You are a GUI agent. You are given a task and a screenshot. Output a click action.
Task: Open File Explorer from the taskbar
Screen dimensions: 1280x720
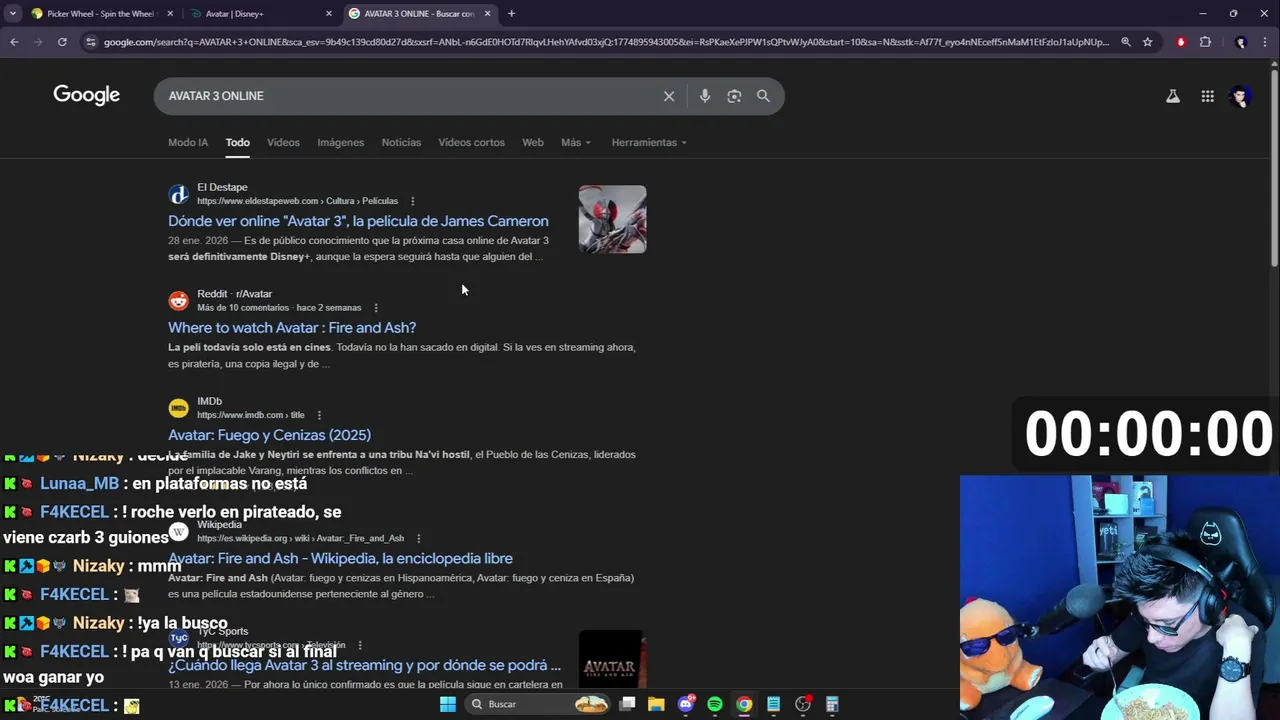coord(656,704)
